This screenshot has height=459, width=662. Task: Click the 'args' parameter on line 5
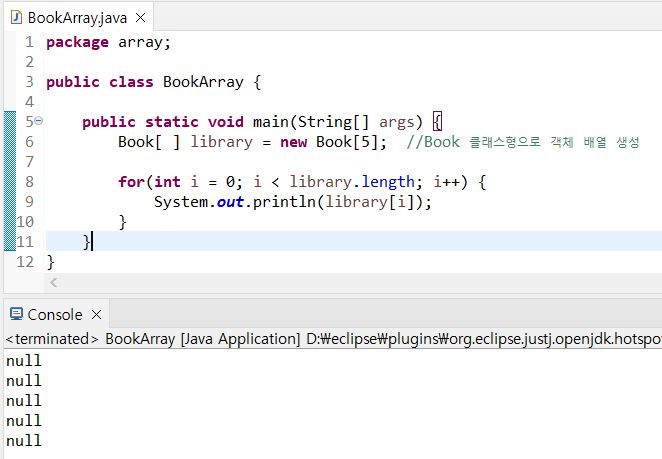pos(396,123)
